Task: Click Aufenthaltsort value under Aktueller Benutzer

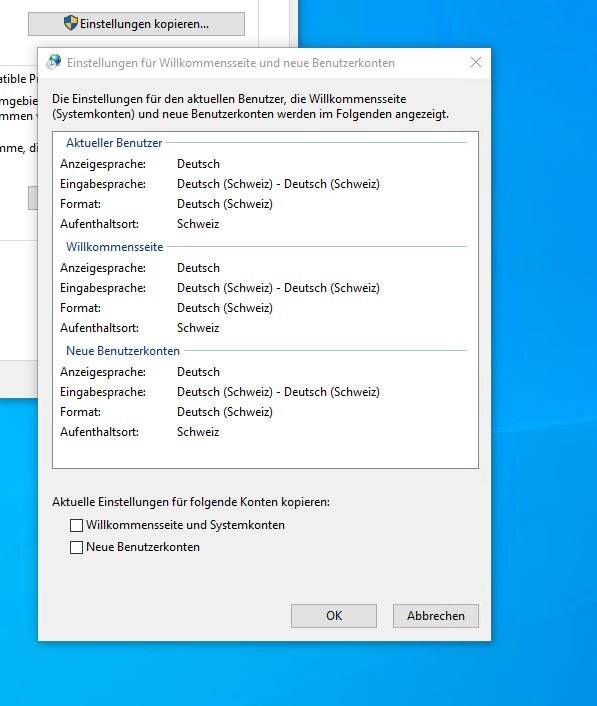Action: point(198,224)
